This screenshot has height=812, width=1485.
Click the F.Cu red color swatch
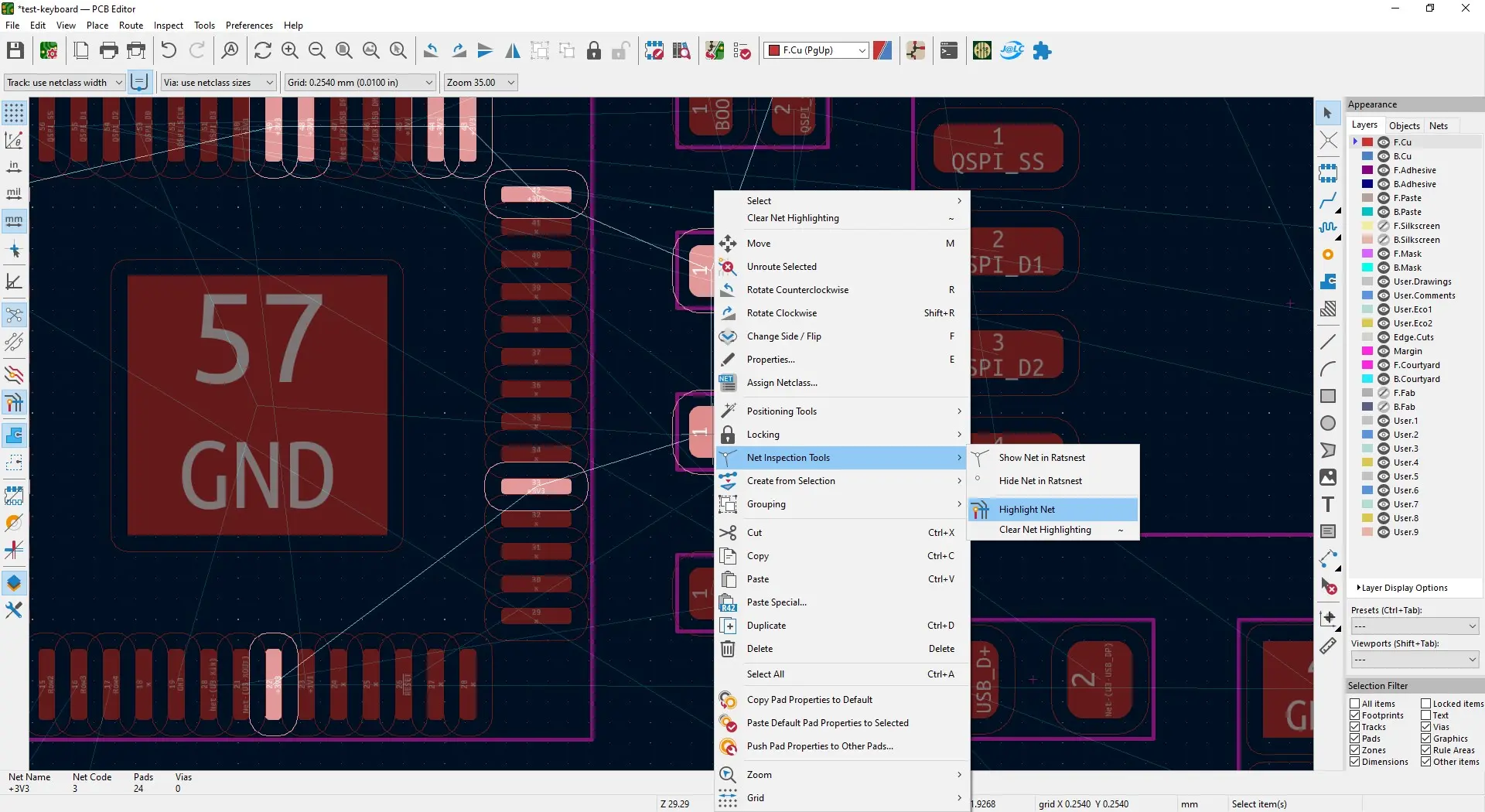pos(1367,142)
